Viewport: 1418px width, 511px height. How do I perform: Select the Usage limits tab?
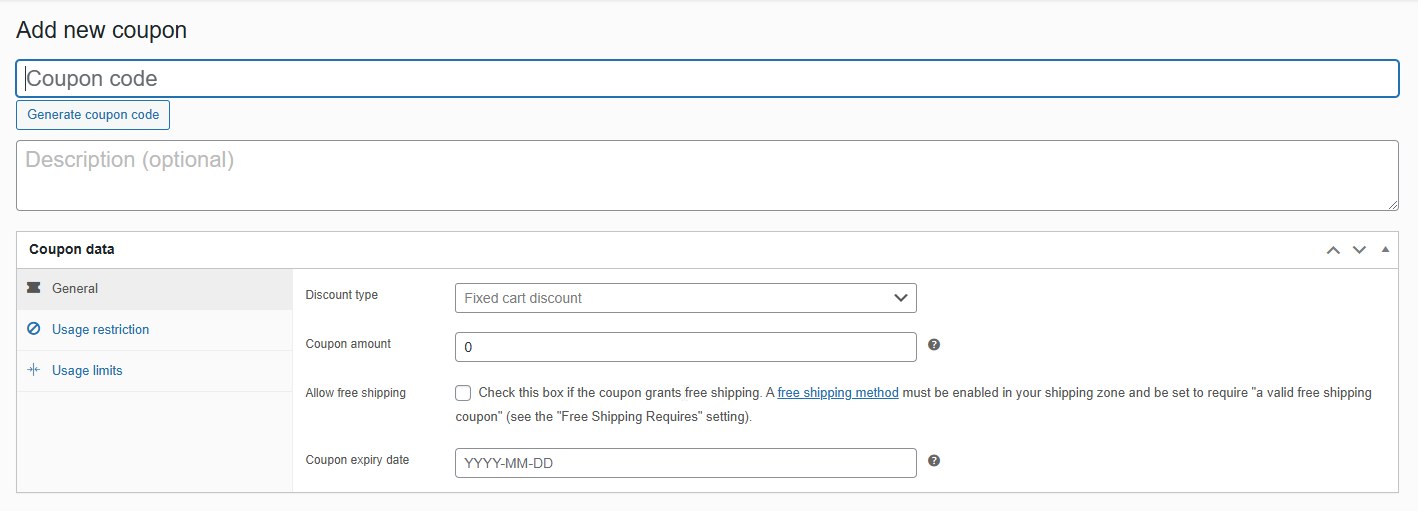87,370
